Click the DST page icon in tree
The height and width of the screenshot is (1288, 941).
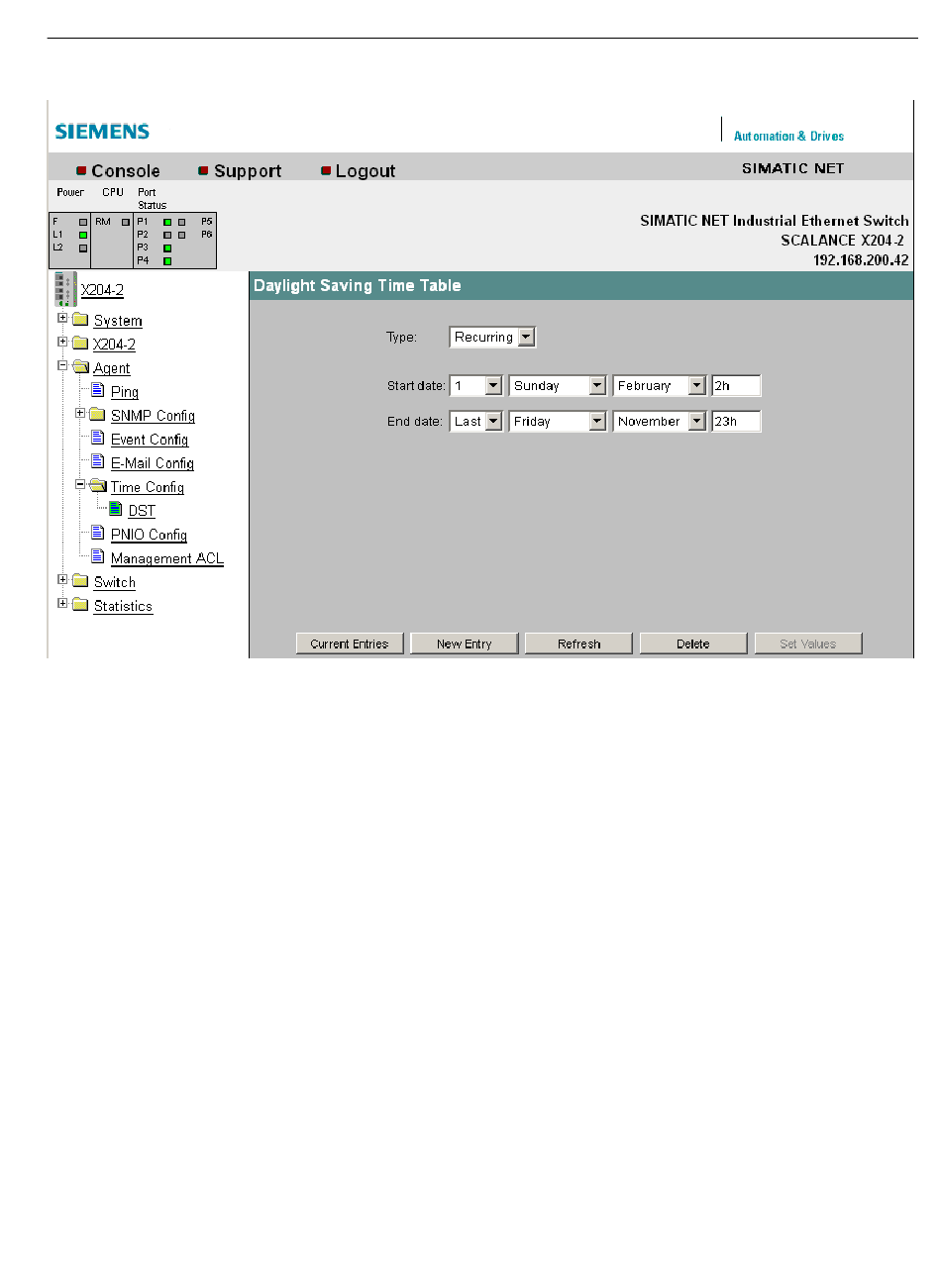[x=116, y=509]
